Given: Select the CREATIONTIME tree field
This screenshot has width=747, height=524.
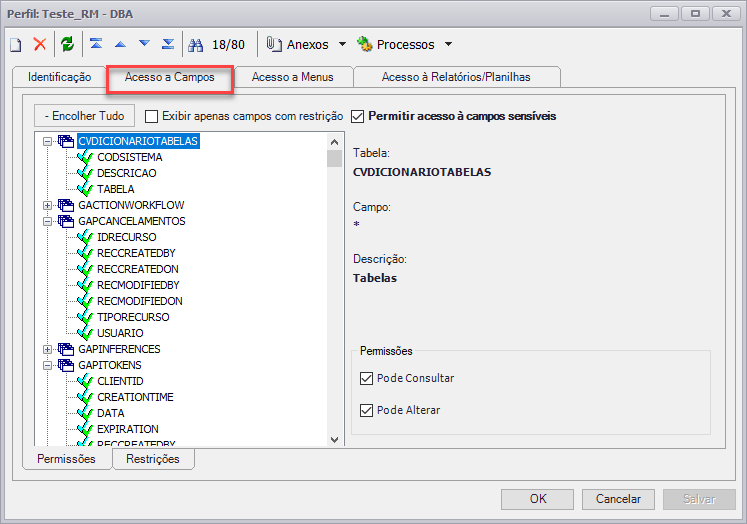Looking at the screenshot, I should pos(135,397).
